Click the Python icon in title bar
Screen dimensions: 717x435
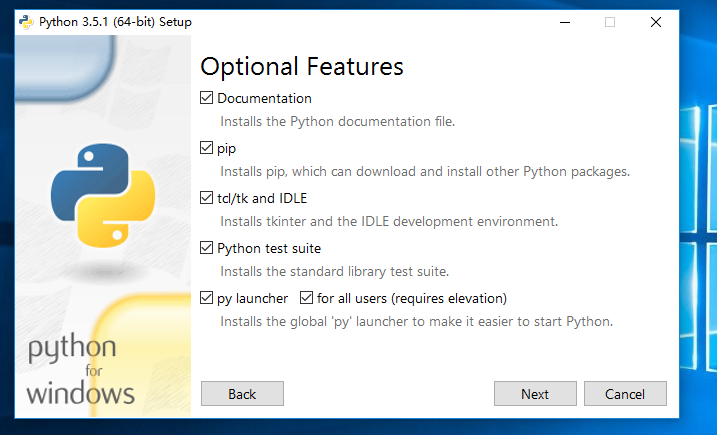26,22
